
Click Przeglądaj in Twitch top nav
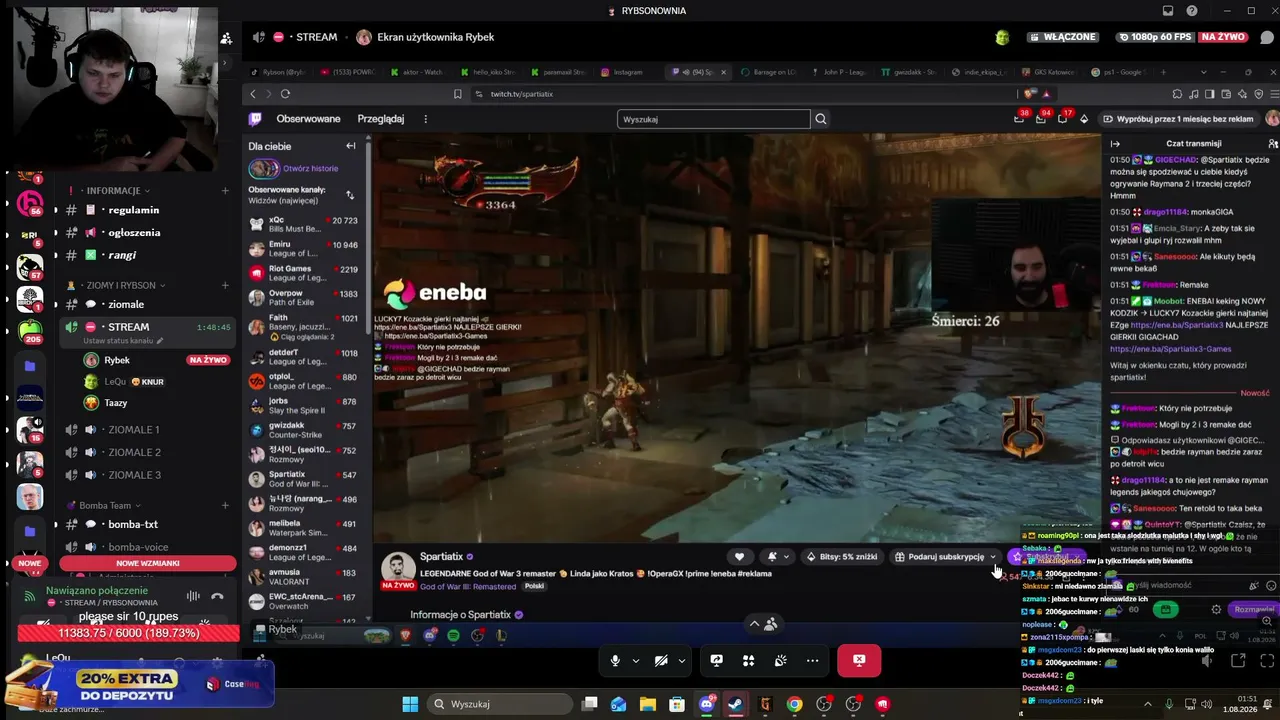click(381, 119)
